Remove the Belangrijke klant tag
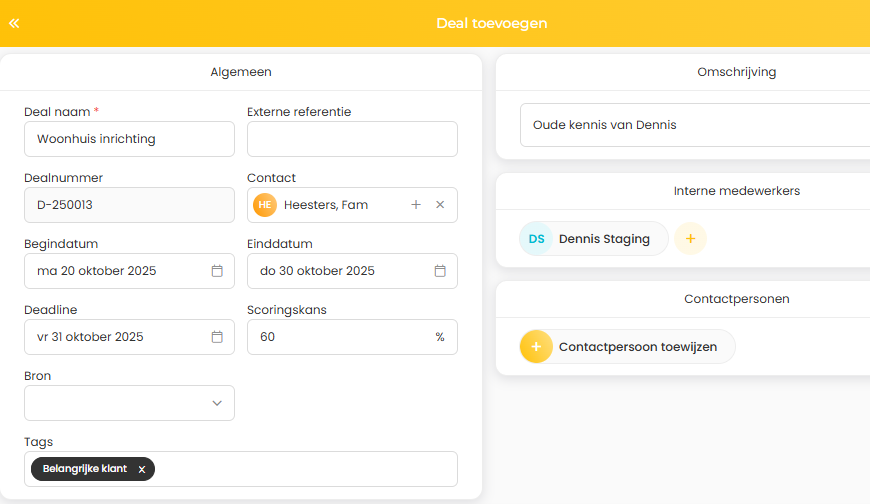This screenshot has height=504, width=870. click(x=142, y=469)
